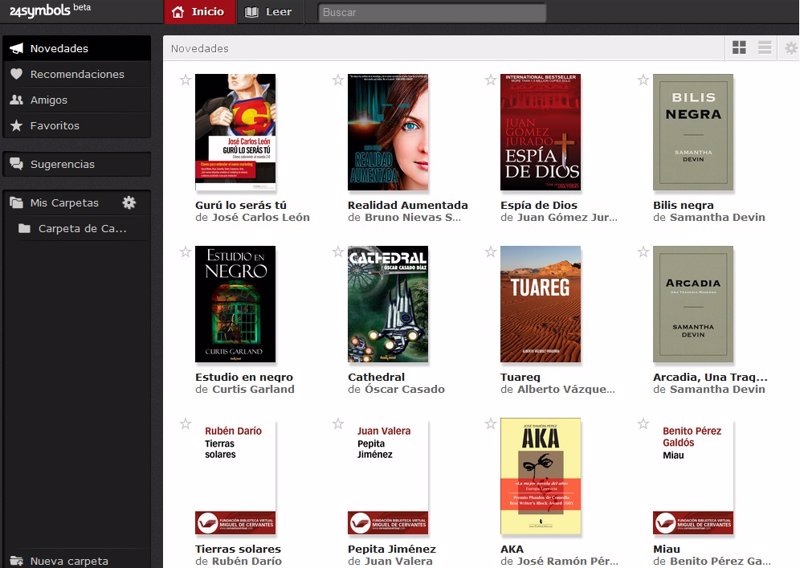
Task: Open Tuareg desert cover
Action: point(540,304)
